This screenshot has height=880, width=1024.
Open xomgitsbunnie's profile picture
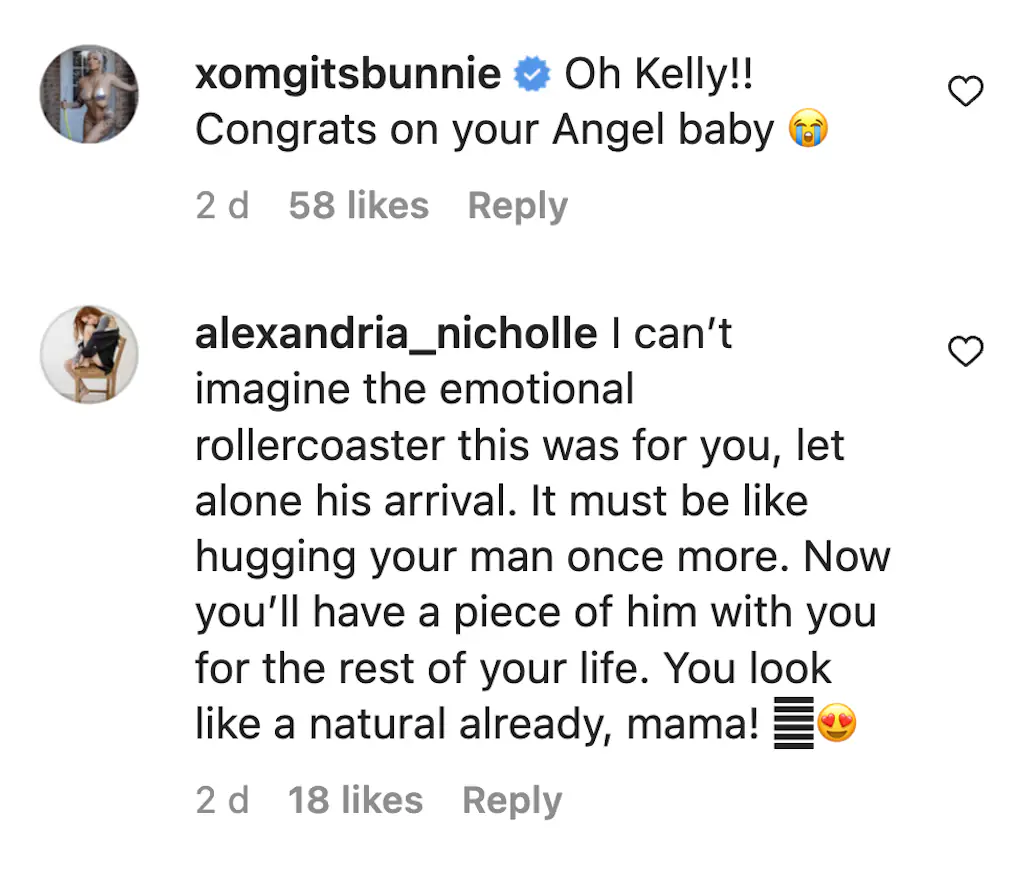89,94
